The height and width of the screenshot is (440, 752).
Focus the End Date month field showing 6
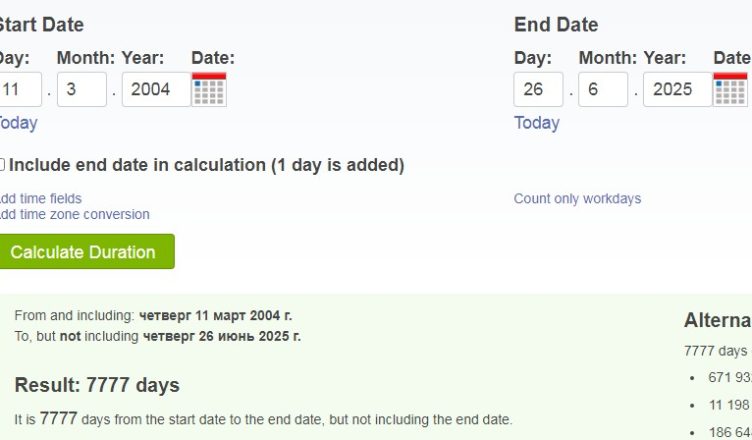pyautogui.click(x=603, y=89)
